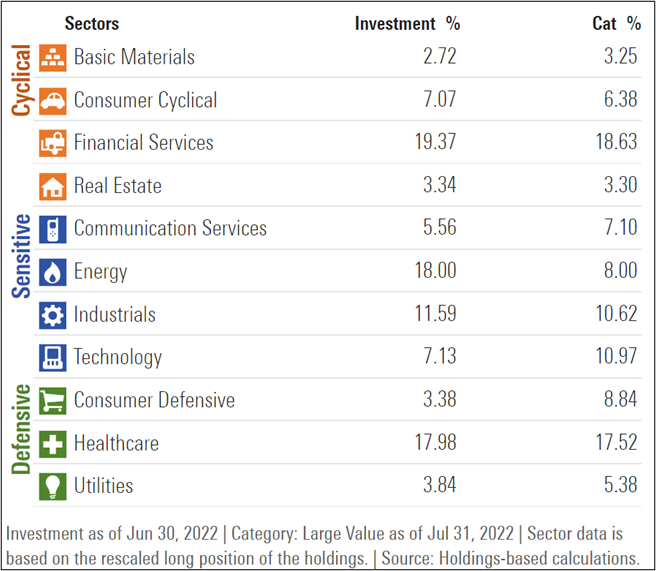Image resolution: width=656 pixels, height=571 pixels.
Task: Click the Real Estate house icon
Action: pyautogui.click(x=52, y=186)
